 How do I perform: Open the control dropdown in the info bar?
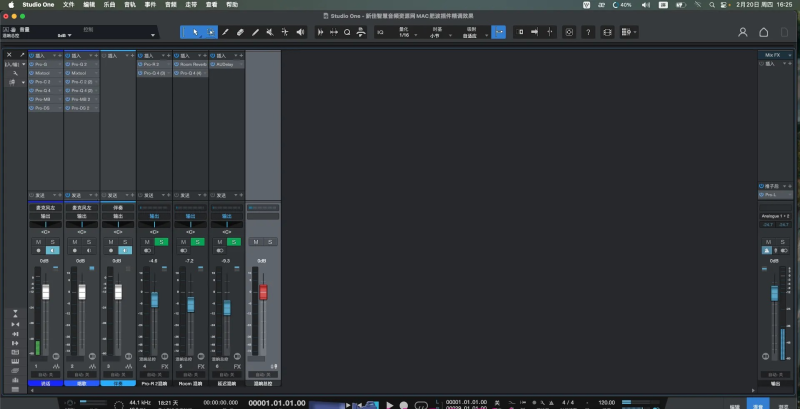(153, 35)
